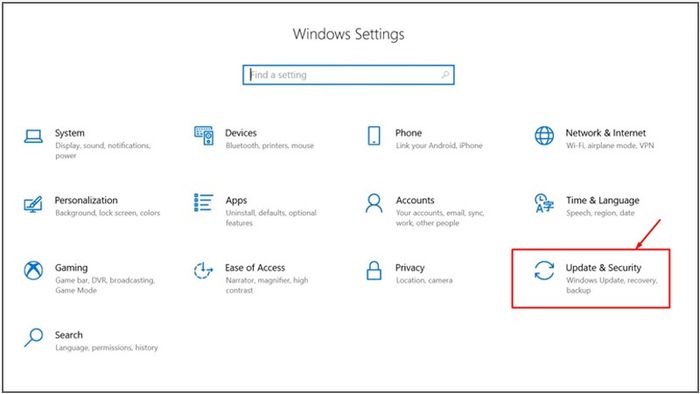Focus the Find a setting search field

click(x=349, y=75)
